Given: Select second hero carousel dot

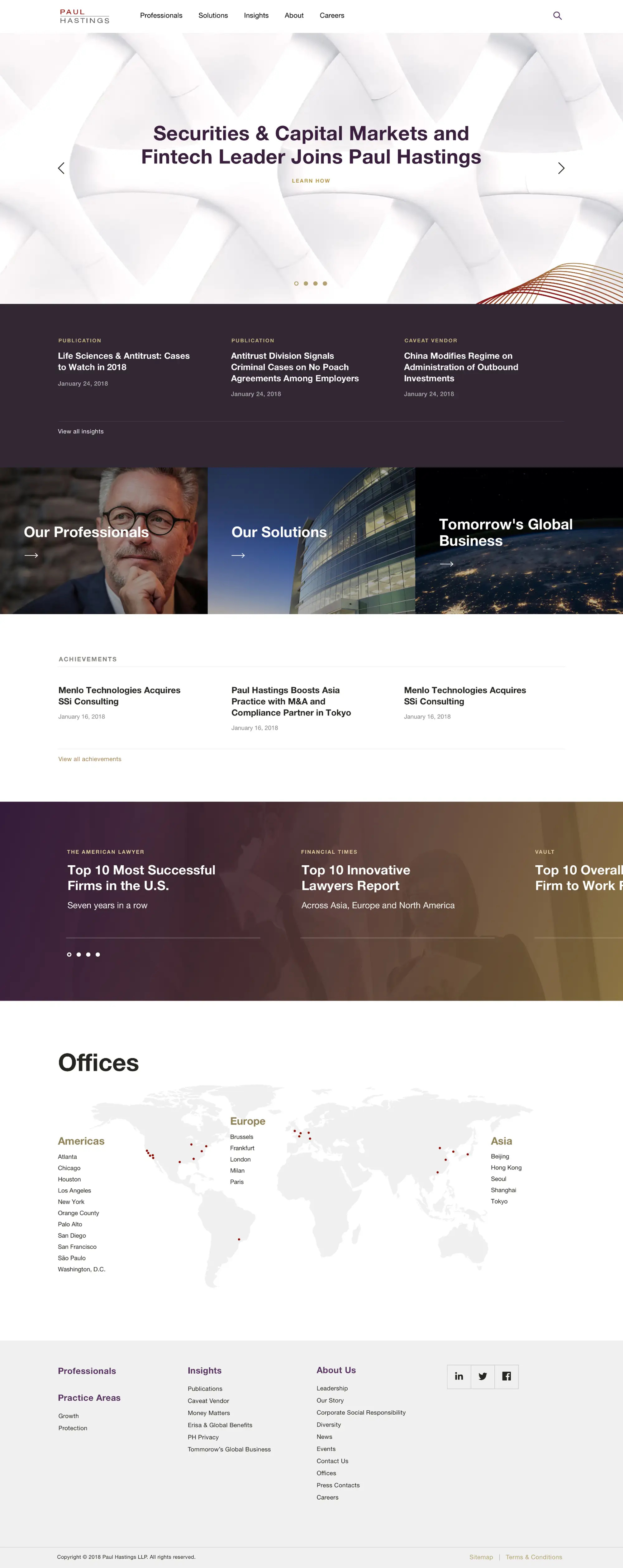Looking at the screenshot, I should 306,284.
